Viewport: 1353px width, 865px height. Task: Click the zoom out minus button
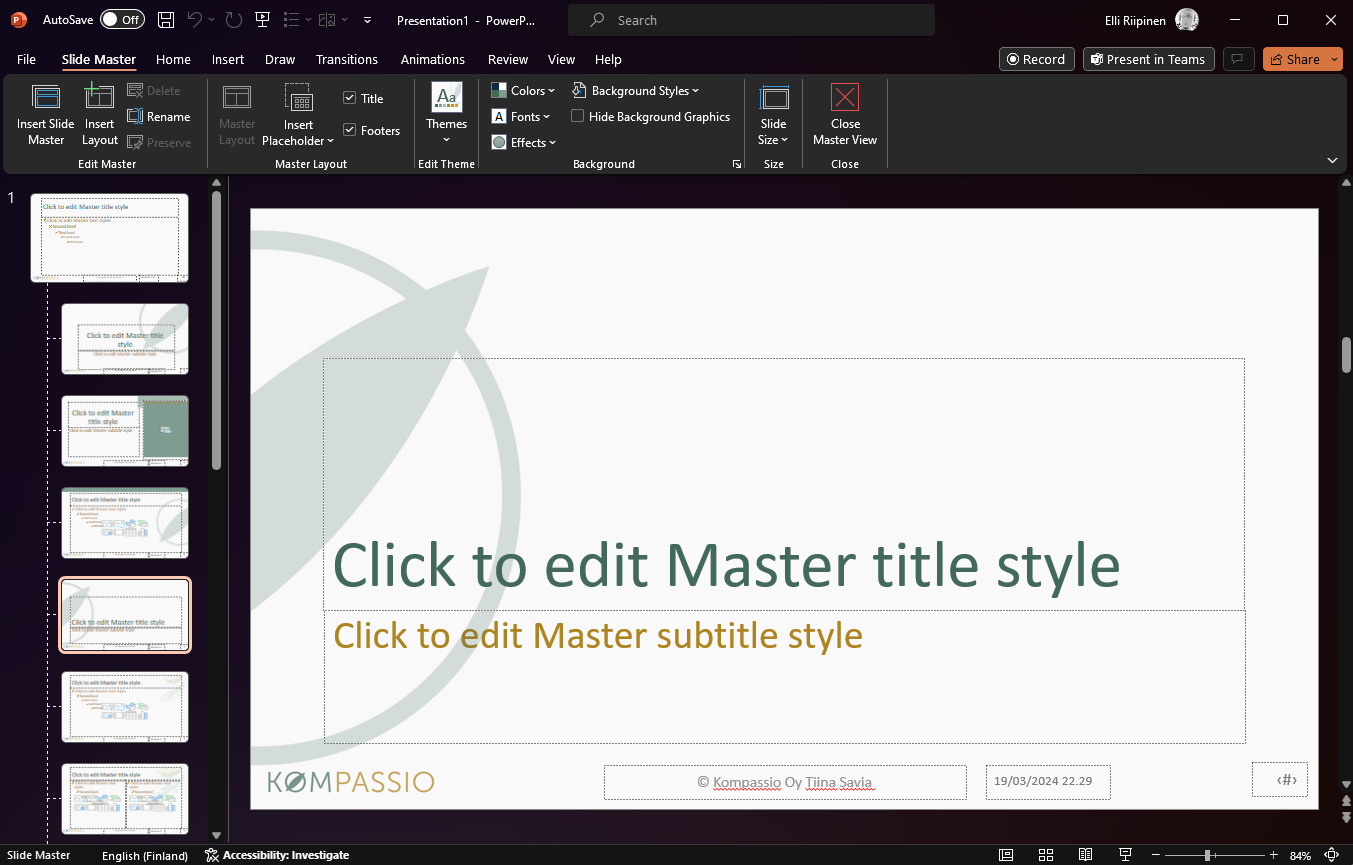pyautogui.click(x=1156, y=855)
